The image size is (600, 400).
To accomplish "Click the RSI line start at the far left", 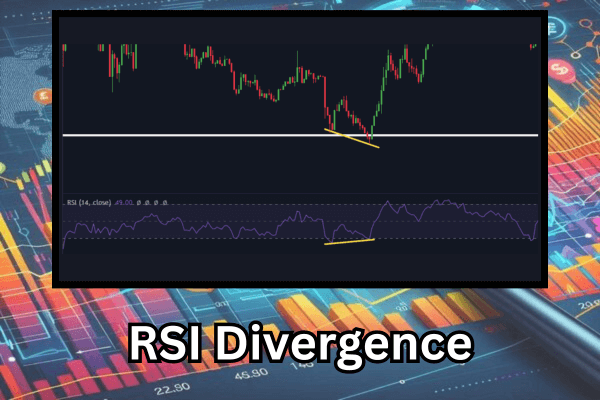I will coord(65,243).
